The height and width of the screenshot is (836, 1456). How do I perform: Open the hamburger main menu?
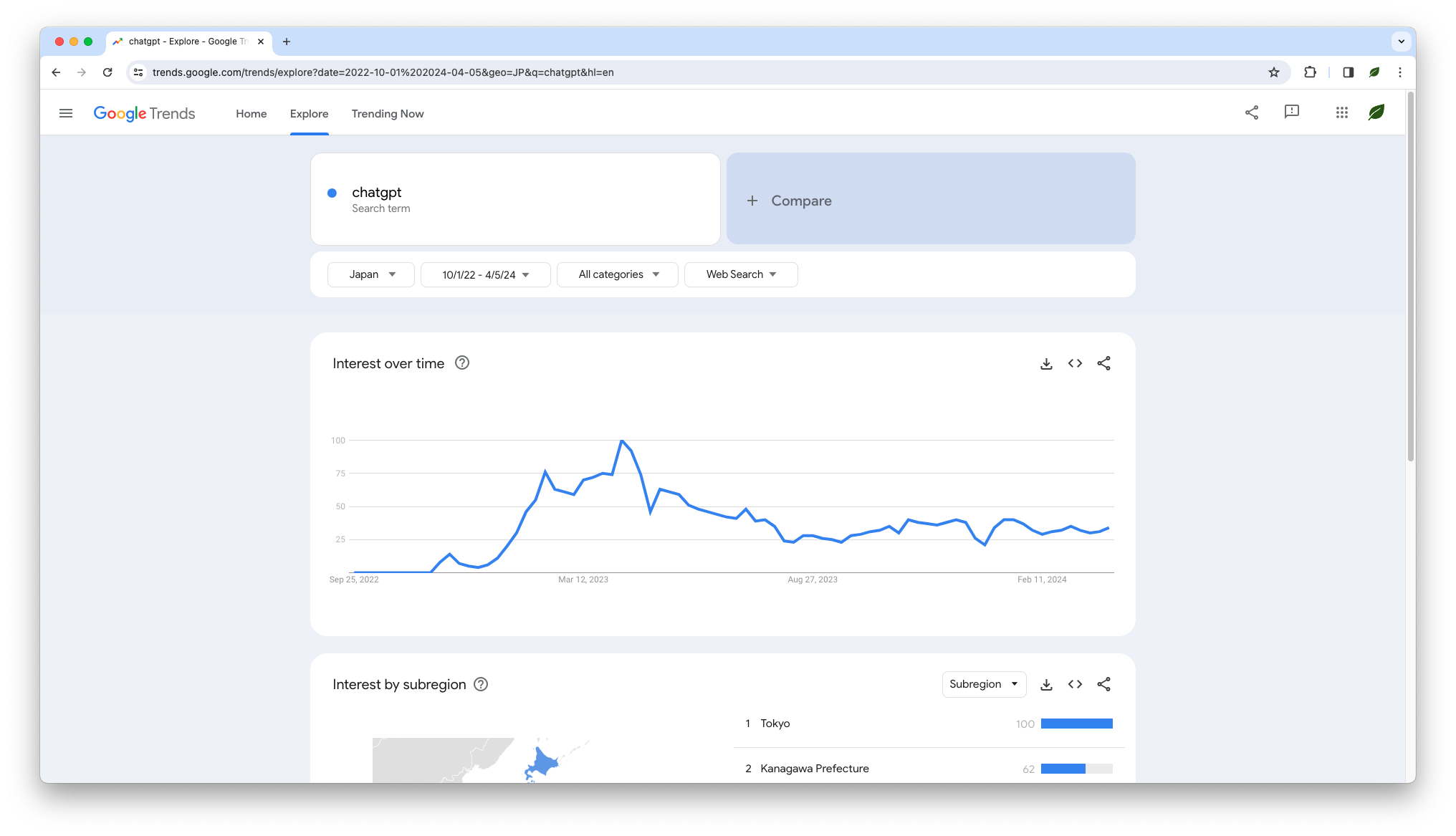point(66,113)
